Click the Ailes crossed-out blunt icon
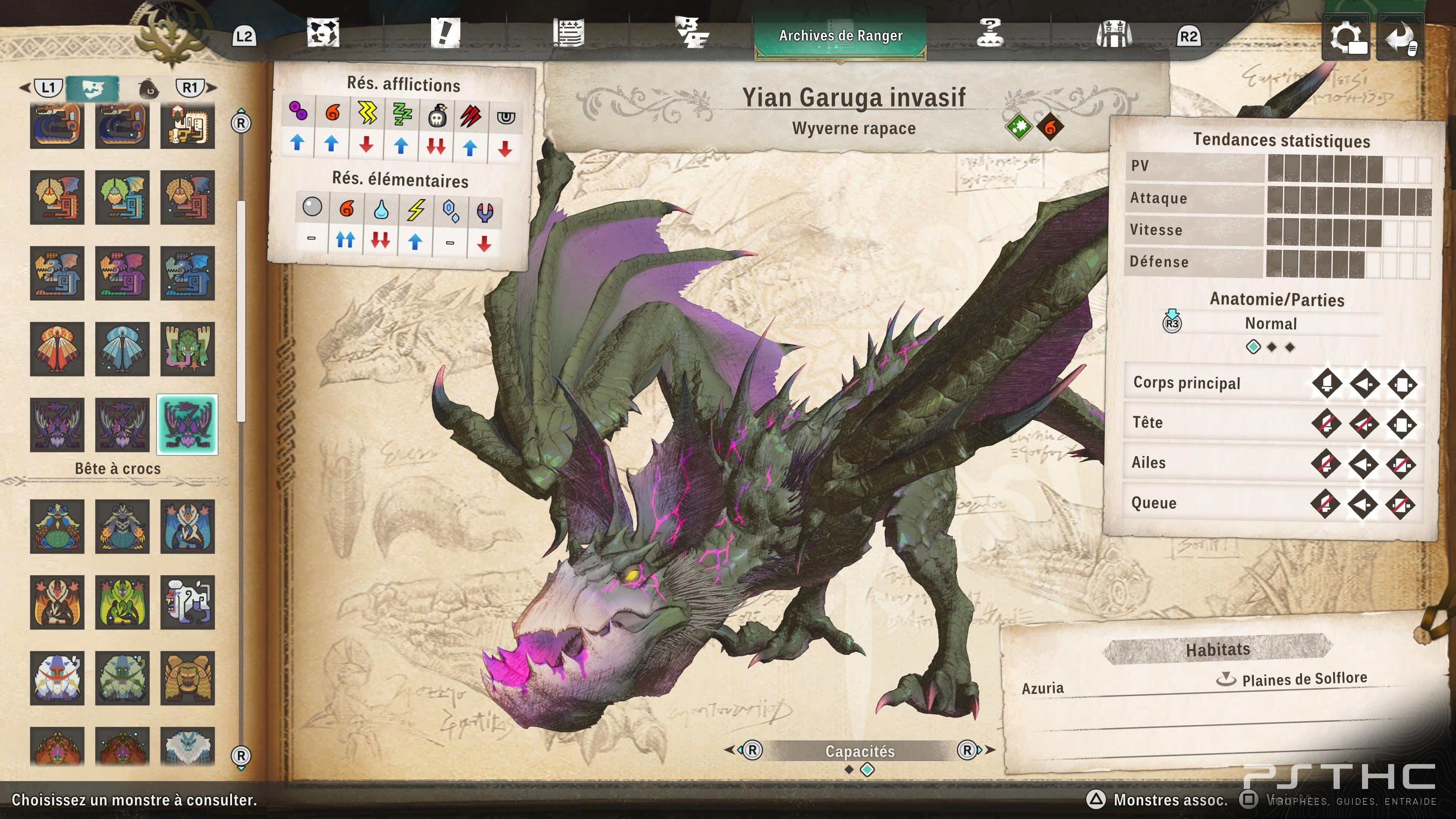 pos(1401,464)
